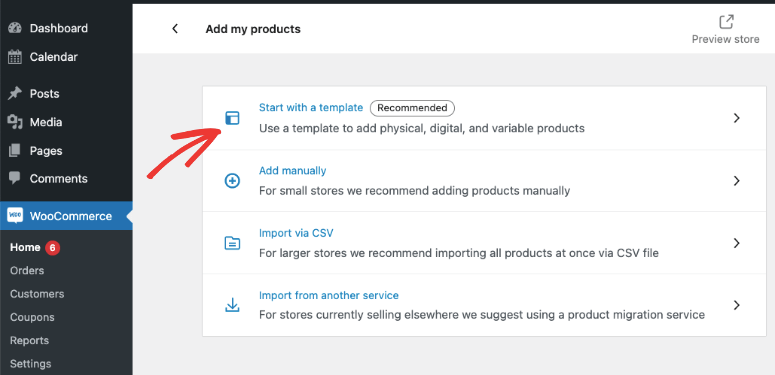This screenshot has width=775, height=375.
Task: Select the WooCommerce menu item
Action: tap(66, 216)
